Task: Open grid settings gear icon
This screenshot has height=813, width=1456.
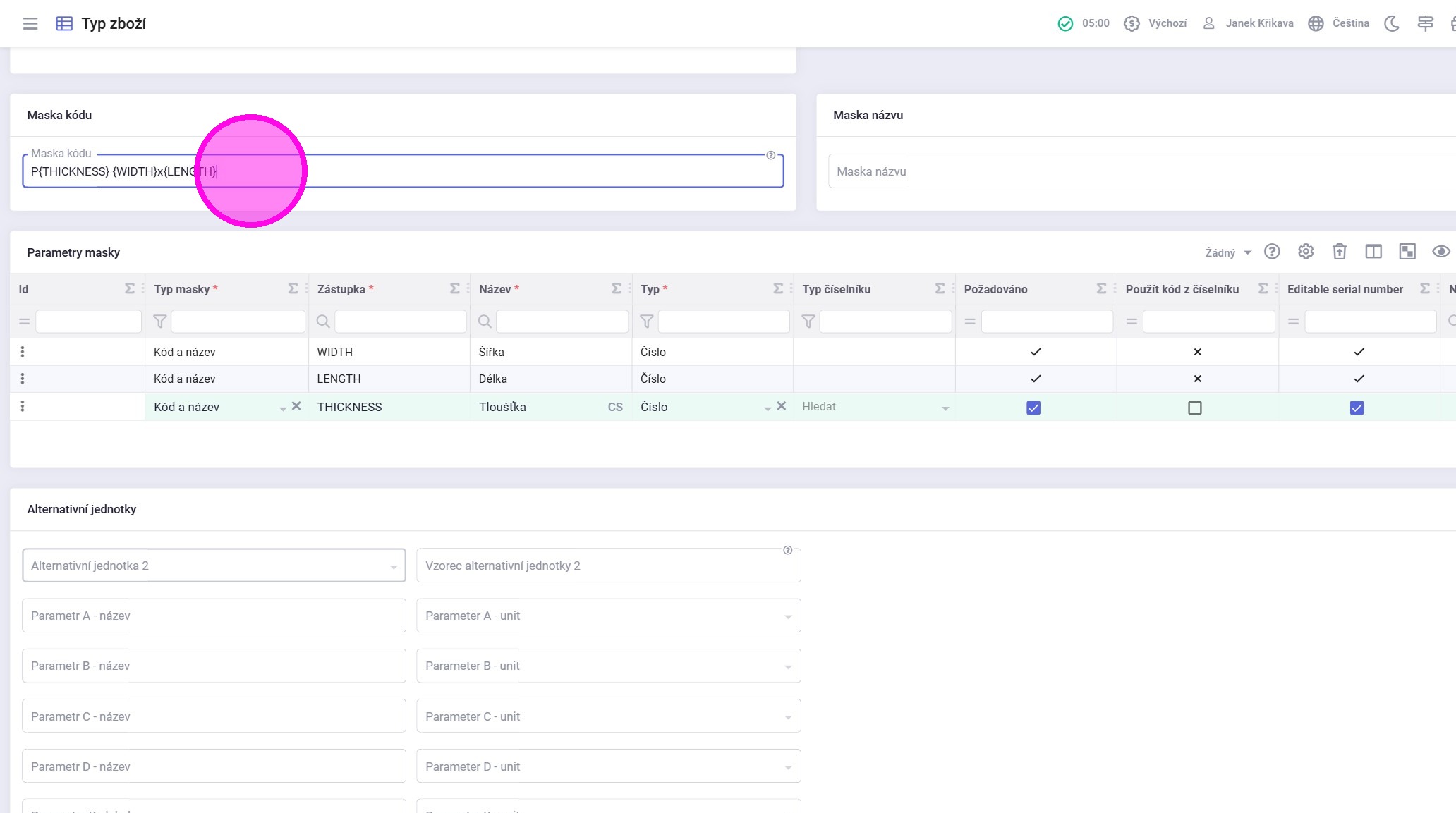Action: (x=1306, y=252)
